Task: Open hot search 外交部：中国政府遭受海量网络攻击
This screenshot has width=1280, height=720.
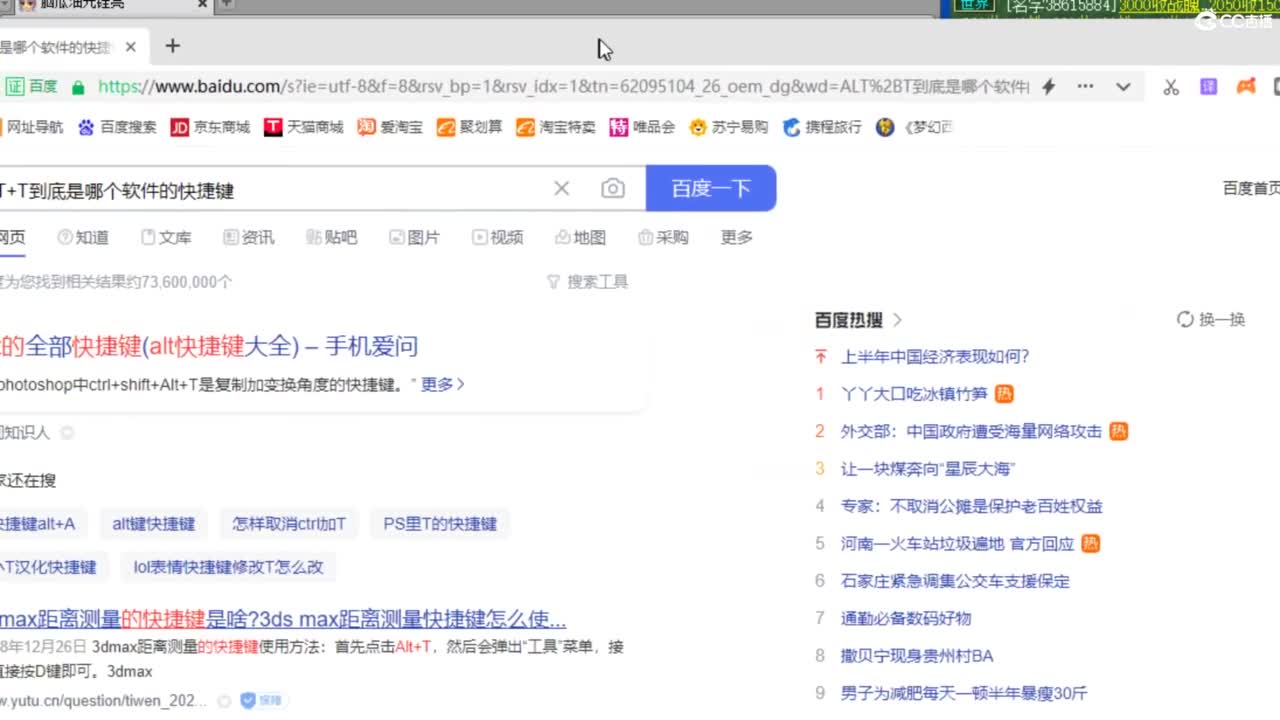Action: click(971, 431)
